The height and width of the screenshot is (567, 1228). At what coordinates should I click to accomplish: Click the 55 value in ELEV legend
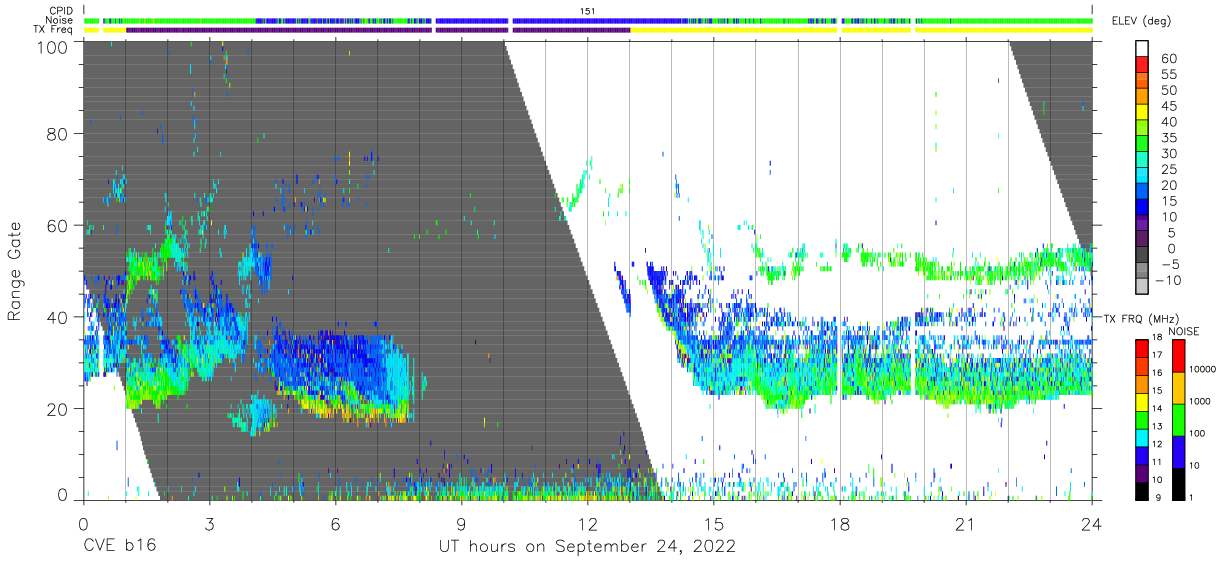point(1169,75)
